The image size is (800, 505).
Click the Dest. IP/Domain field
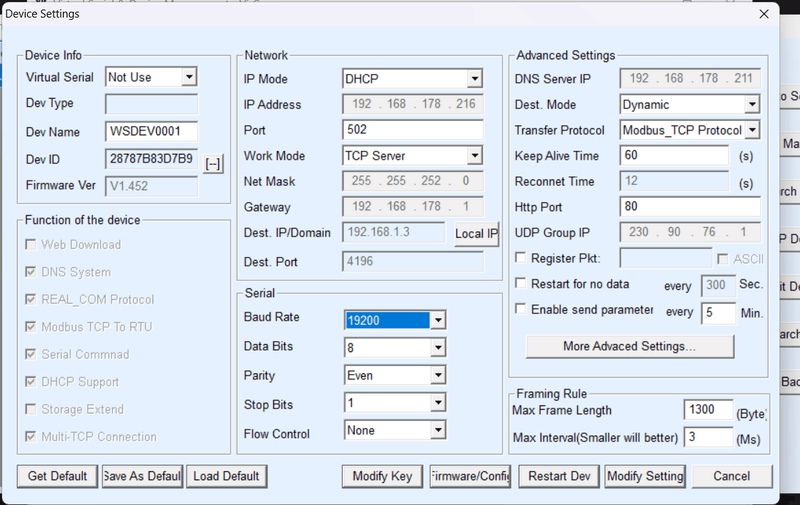click(x=394, y=232)
